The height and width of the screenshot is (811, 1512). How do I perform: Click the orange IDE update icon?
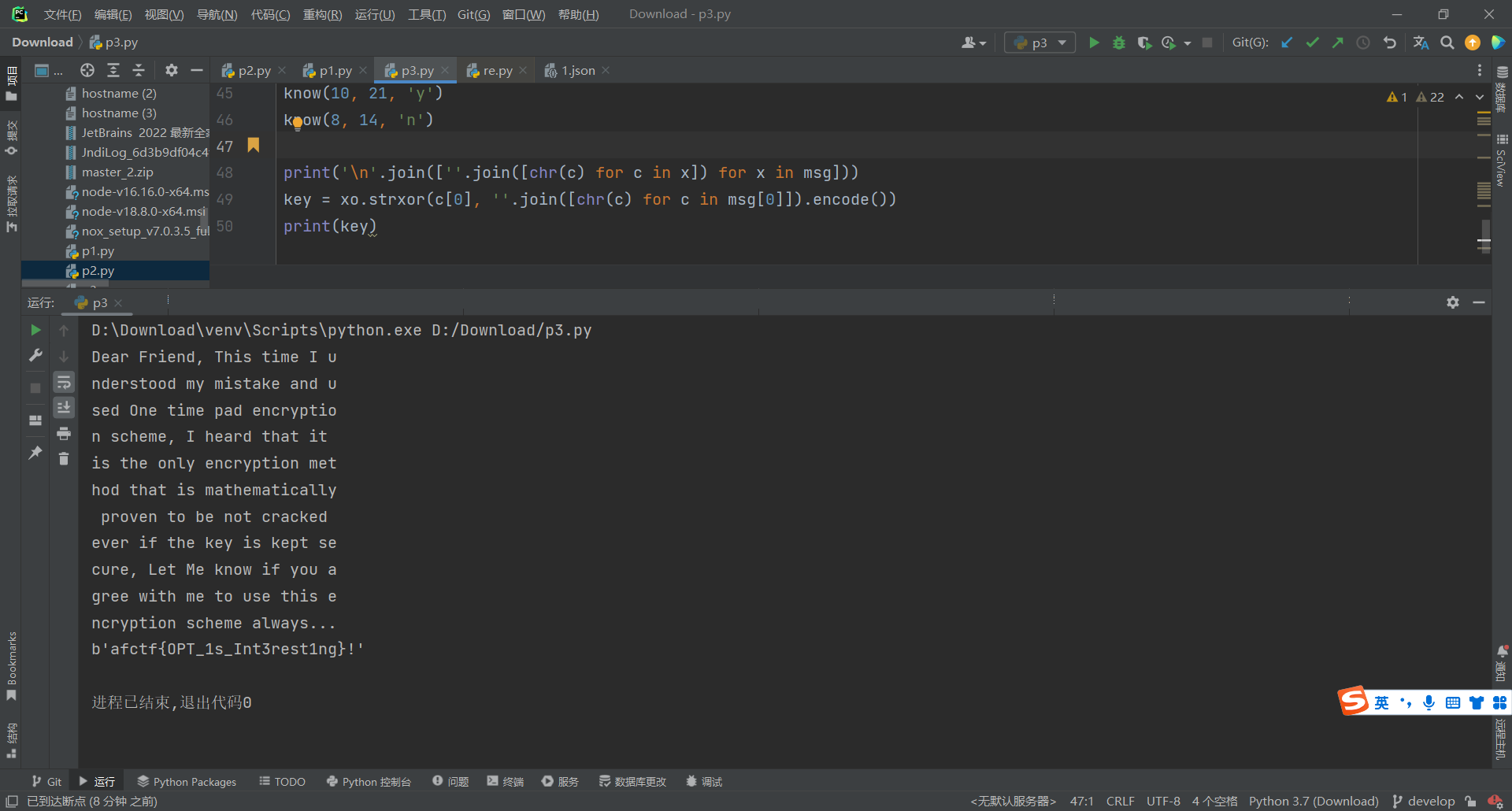(x=1473, y=43)
